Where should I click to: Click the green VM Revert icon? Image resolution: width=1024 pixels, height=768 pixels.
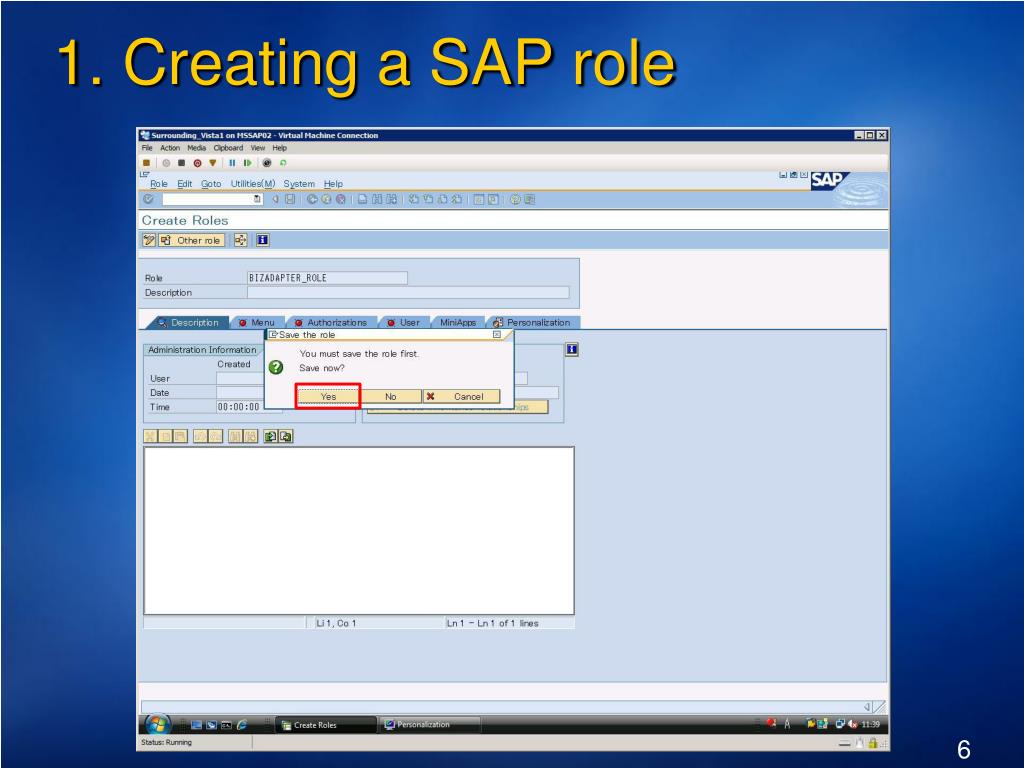[x=283, y=163]
